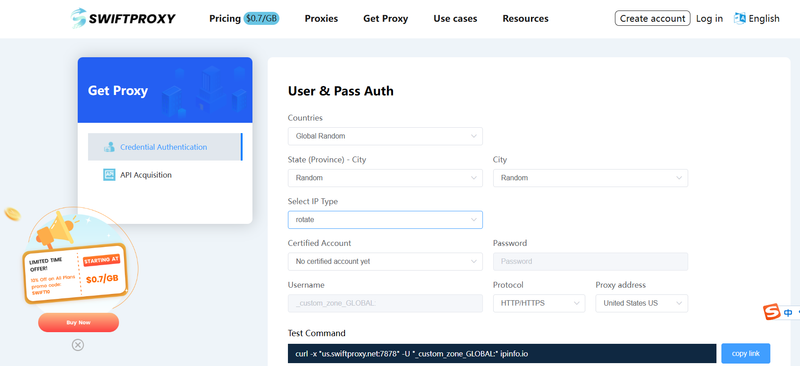Click the Create account button
This screenshot has height=366, width=800.
point(653,18)
